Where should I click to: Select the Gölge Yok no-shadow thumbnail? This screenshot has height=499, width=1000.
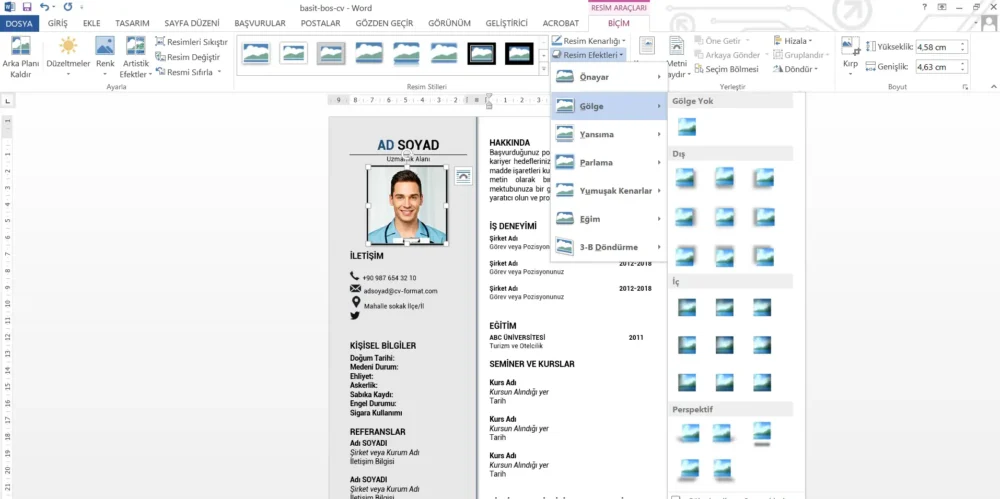(687, 127)
